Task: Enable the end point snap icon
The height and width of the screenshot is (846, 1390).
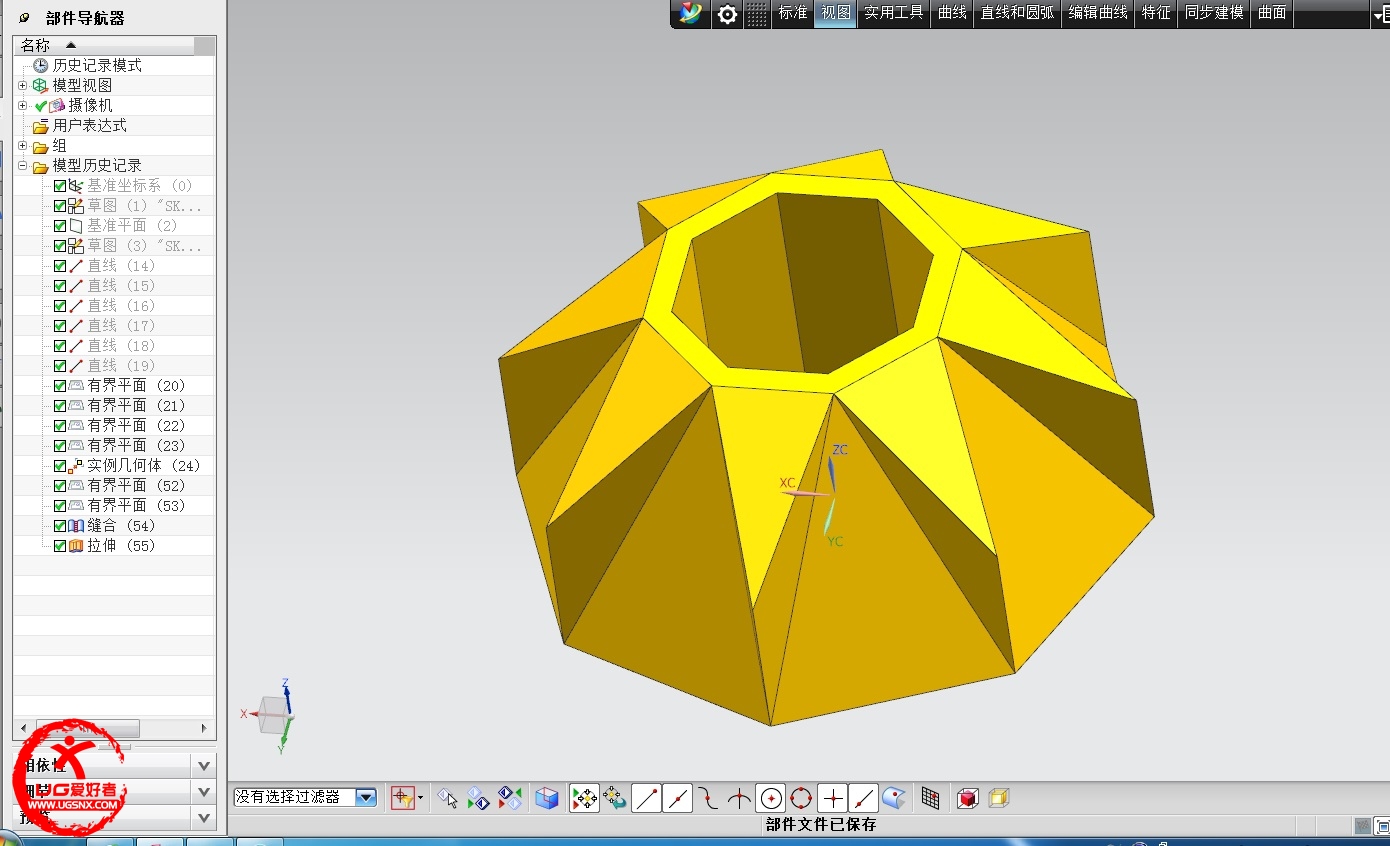Action: click(x=646, y=798)
